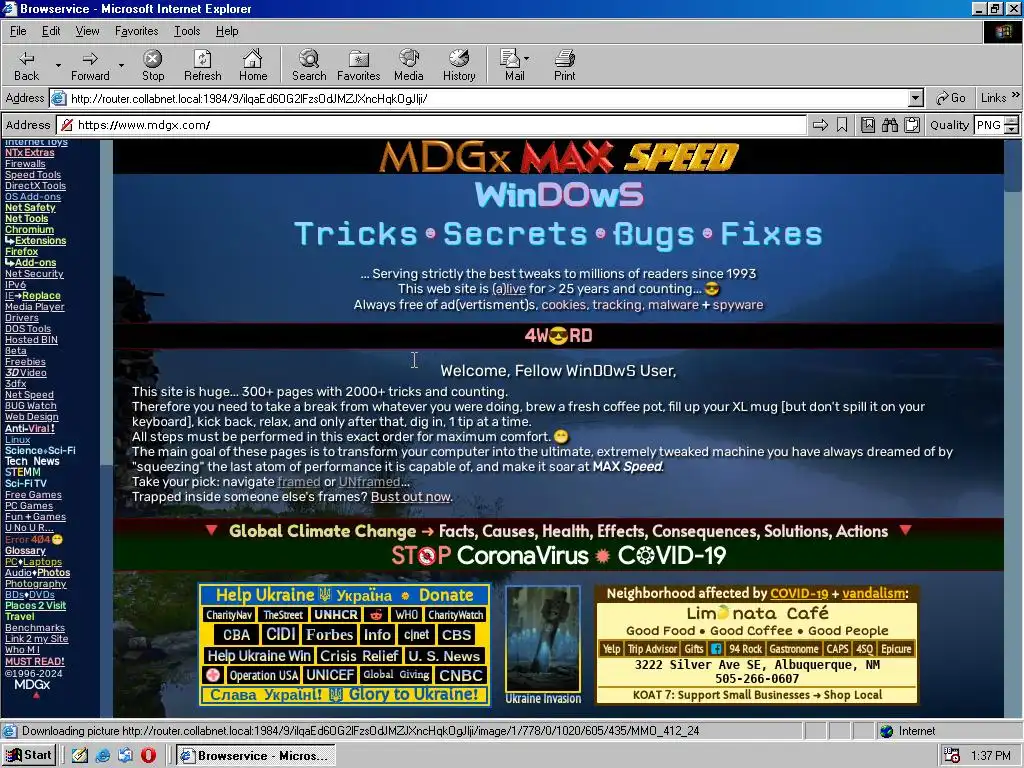
Task: Open the Tools menu
Action: tap(187, 31)
